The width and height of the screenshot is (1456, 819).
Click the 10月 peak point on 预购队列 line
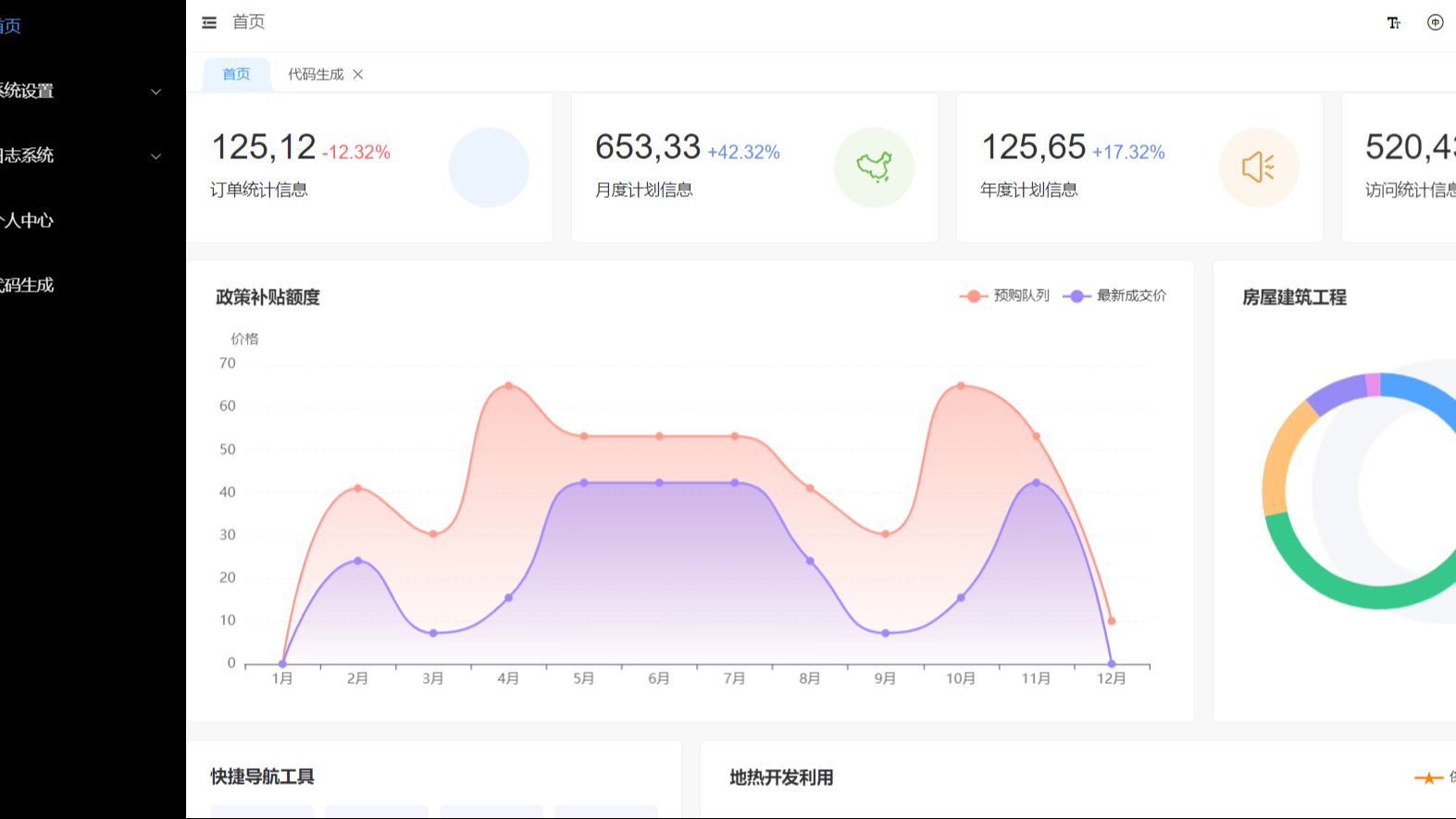click(x=961, y=386)
